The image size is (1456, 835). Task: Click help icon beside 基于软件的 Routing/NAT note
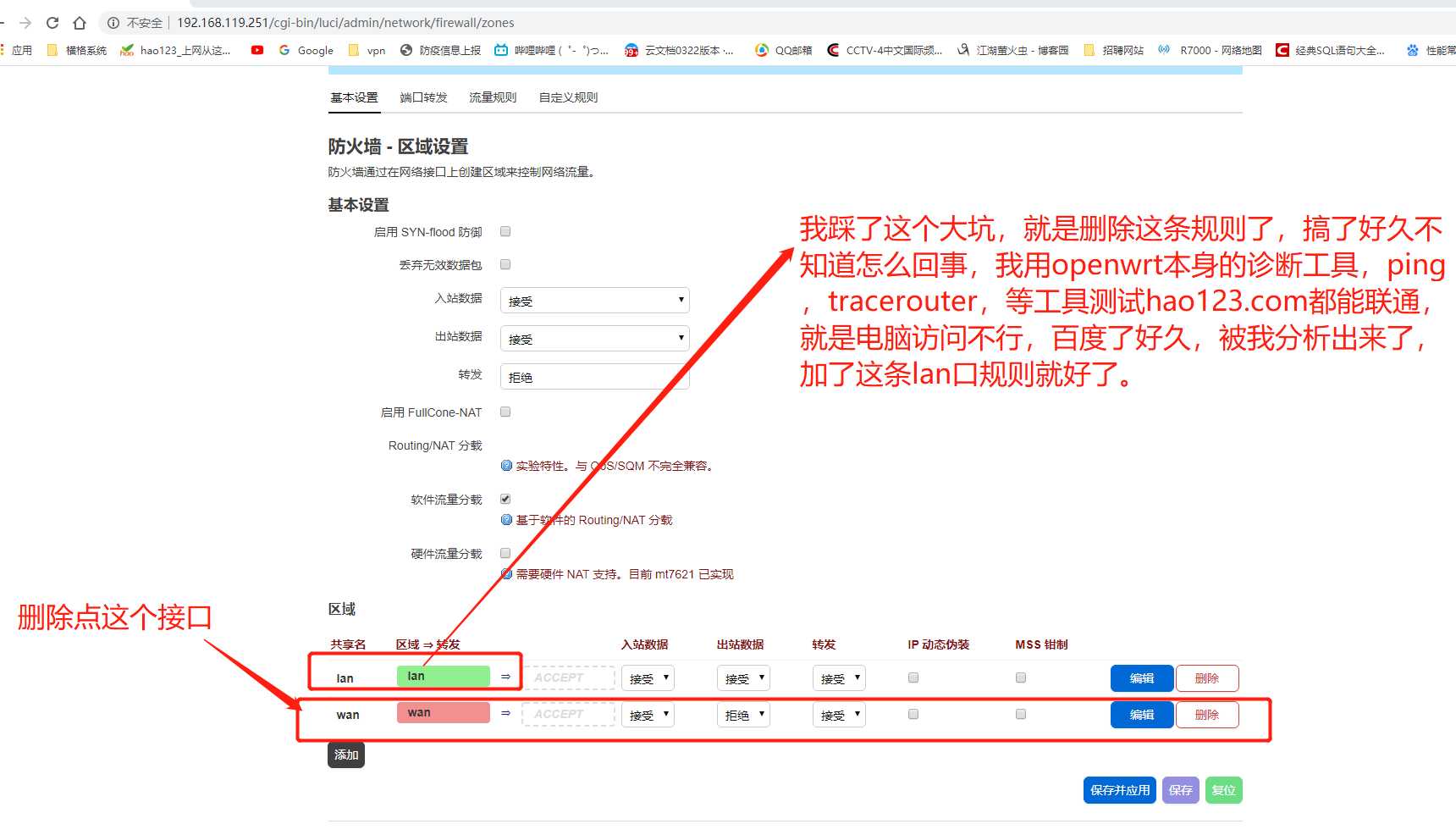[506, 520]
